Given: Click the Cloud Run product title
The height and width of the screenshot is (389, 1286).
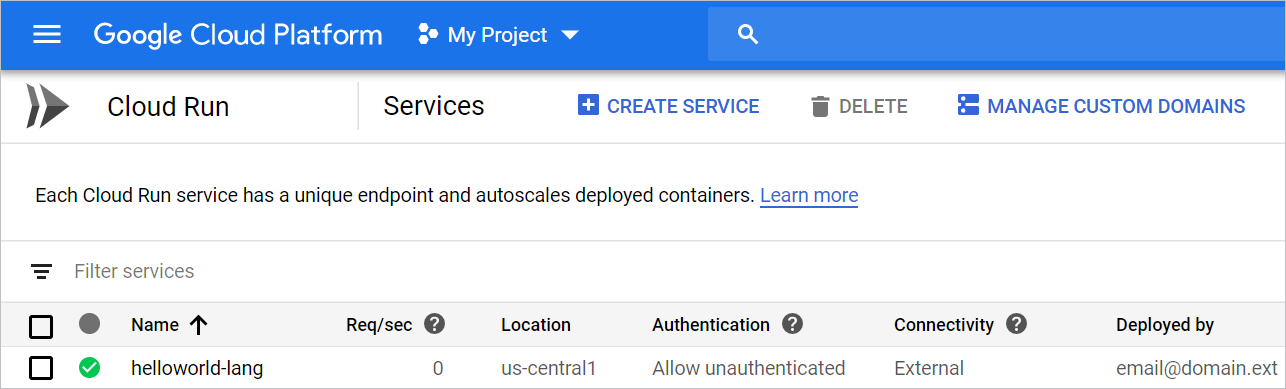Looking at the screenshot, I should (x=168, y=106).
